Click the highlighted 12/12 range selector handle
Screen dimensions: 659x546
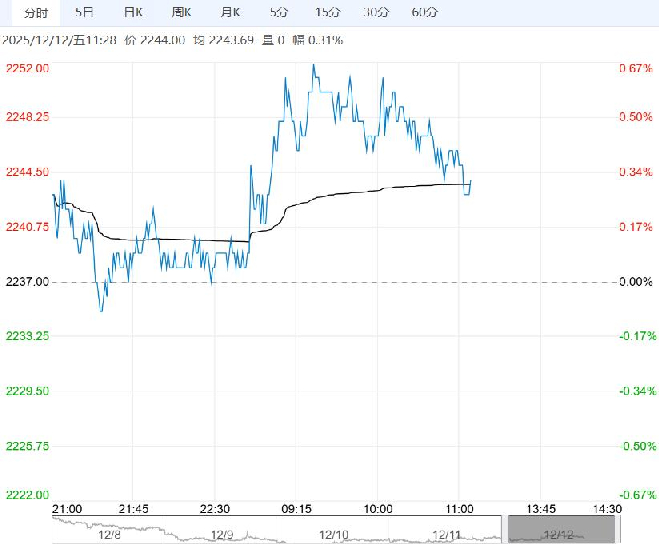[x=557, y=530]
